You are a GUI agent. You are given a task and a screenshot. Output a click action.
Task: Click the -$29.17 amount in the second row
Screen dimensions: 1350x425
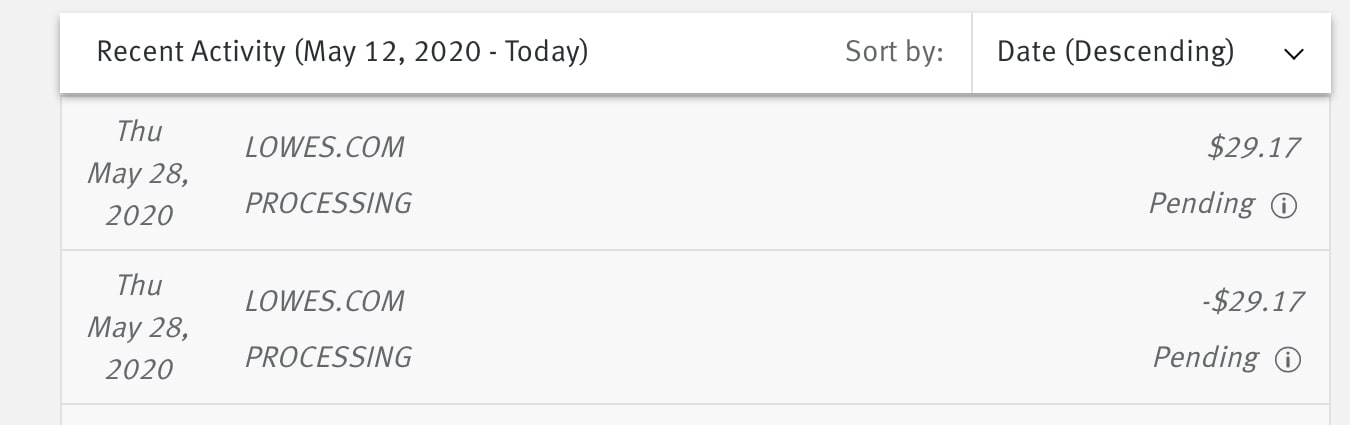(x=1253, y=302)
